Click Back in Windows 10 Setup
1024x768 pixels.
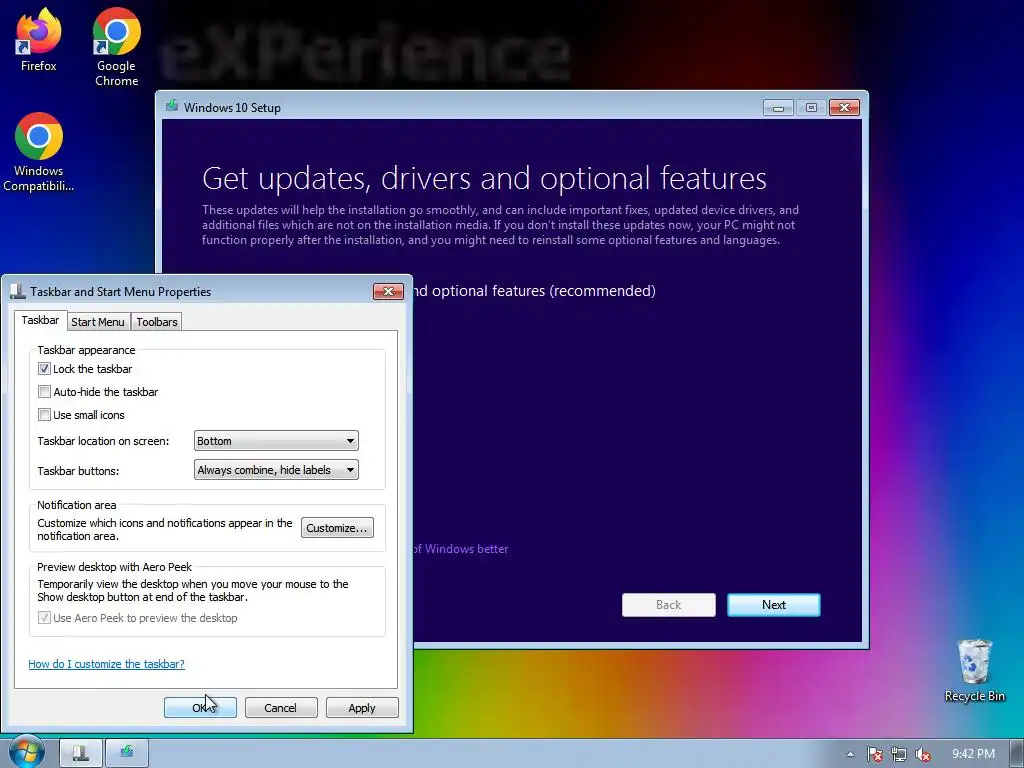669,605
